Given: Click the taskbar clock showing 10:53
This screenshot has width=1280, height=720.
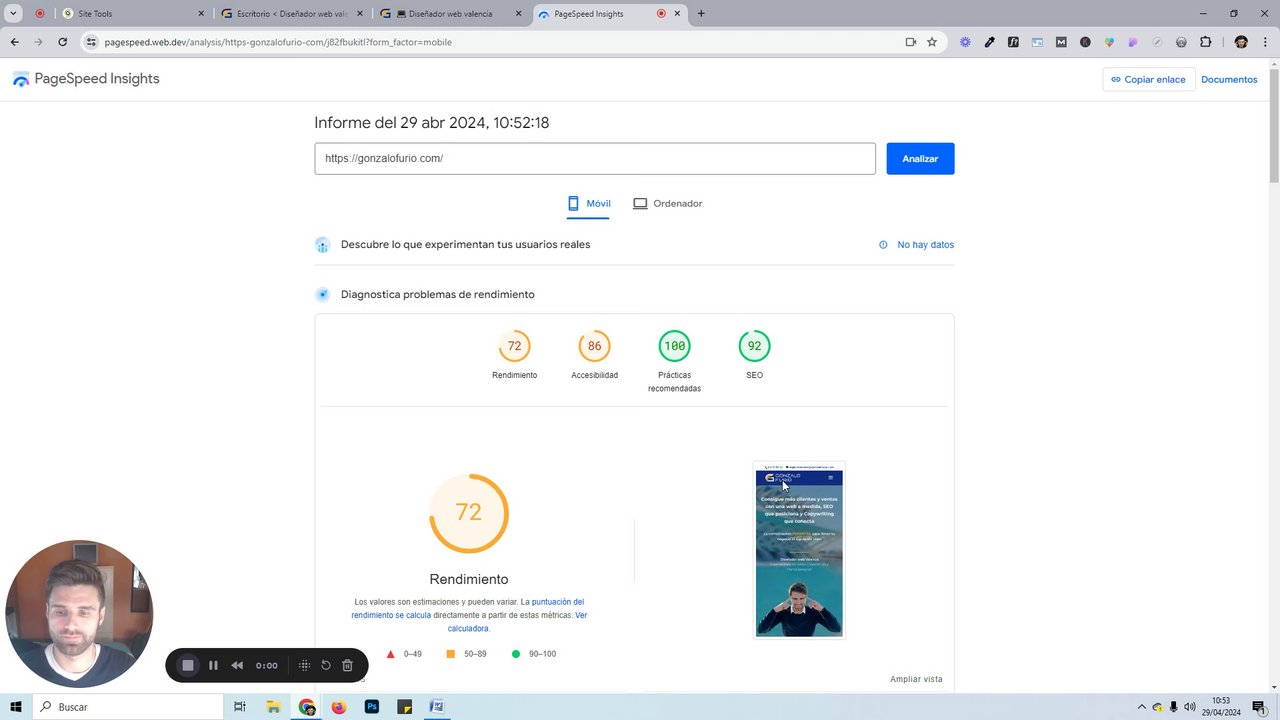Looking at the screenshot, I should tap(1221, 707).
